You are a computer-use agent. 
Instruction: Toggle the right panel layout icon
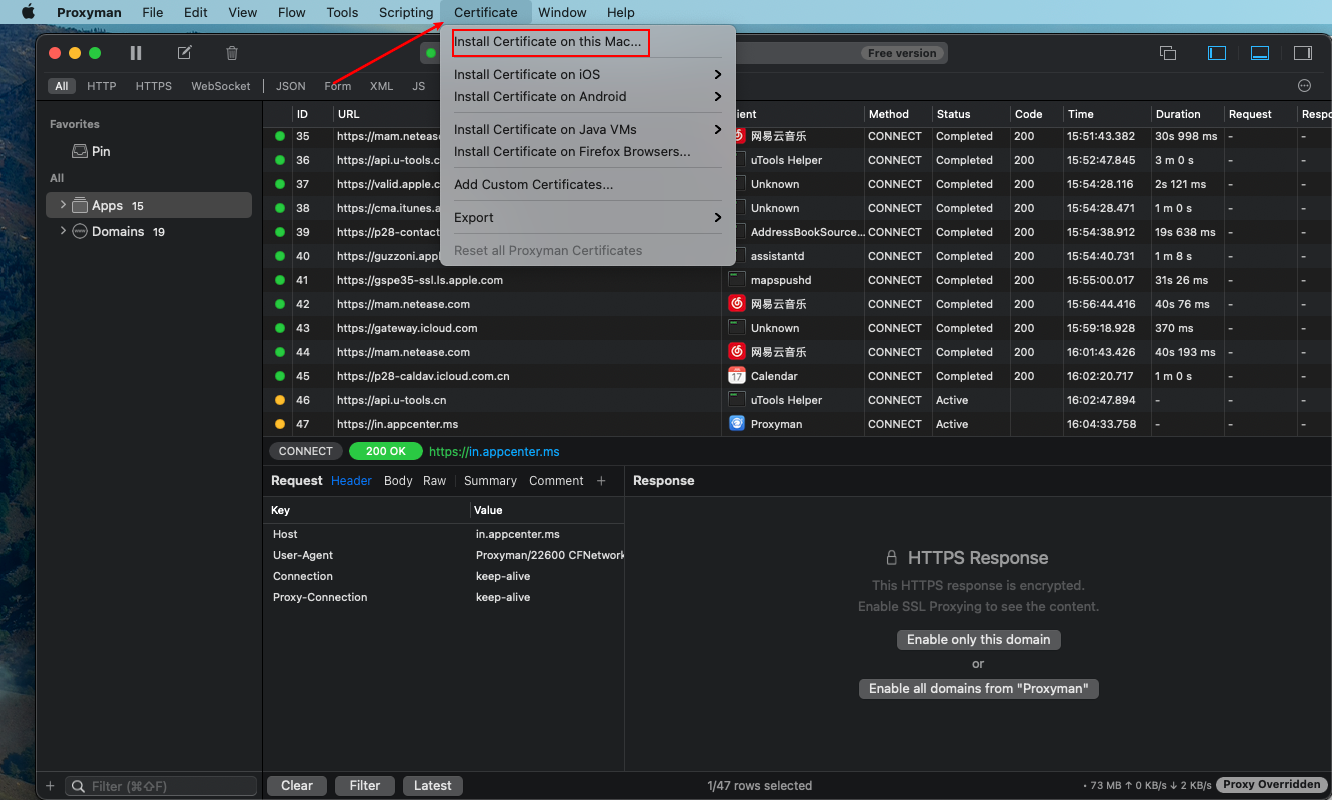[1303, 53]
